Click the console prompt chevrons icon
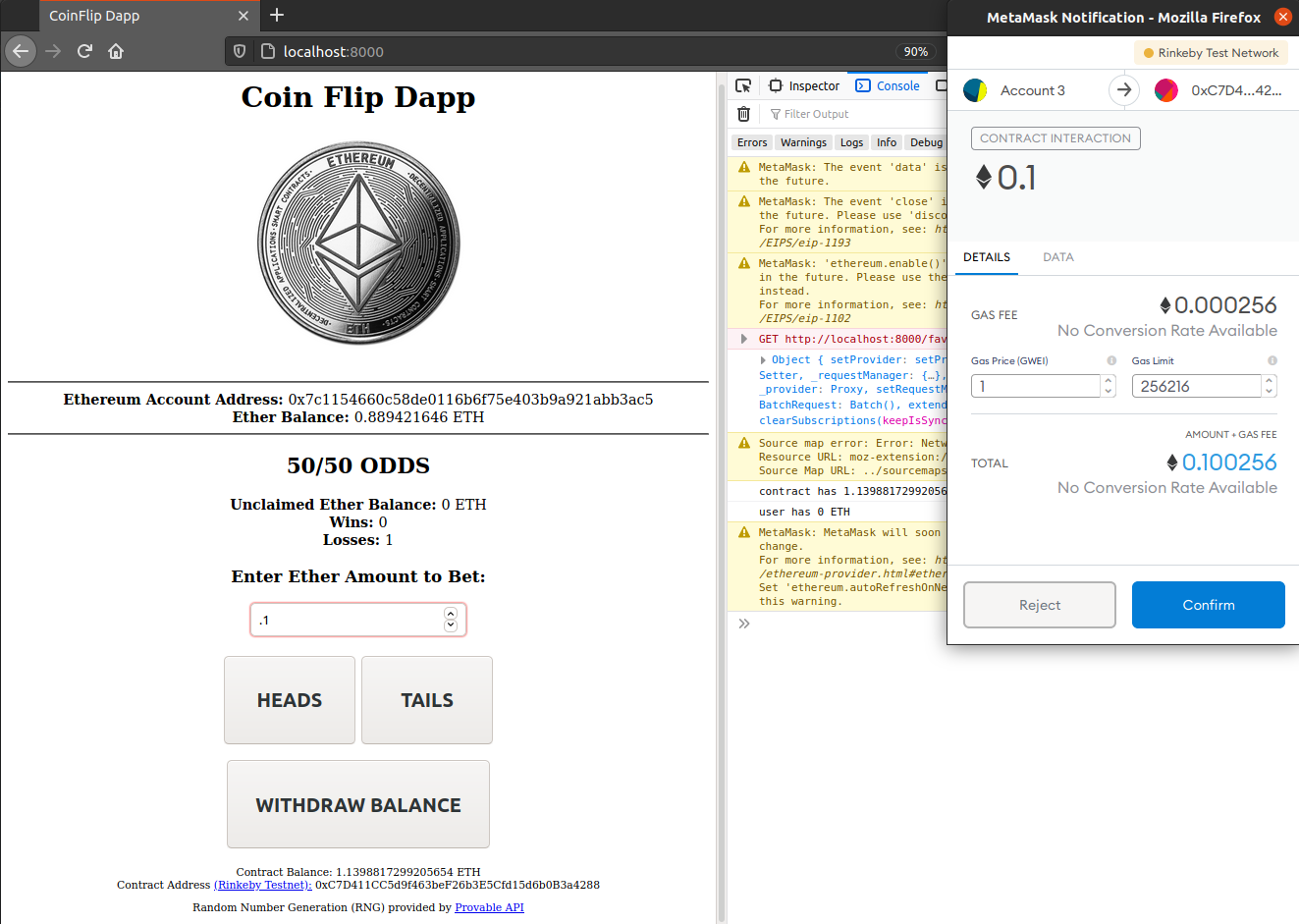Viewport: 1299px width, 924px height. (744, 624)
